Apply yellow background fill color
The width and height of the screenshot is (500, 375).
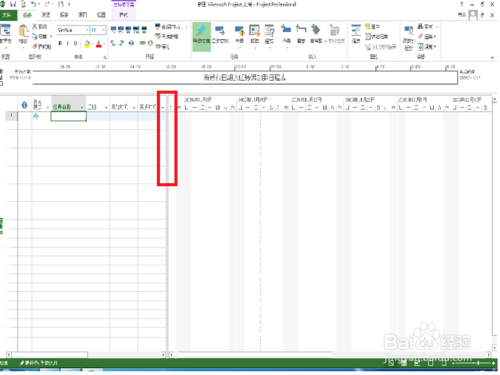pos(87,44)
